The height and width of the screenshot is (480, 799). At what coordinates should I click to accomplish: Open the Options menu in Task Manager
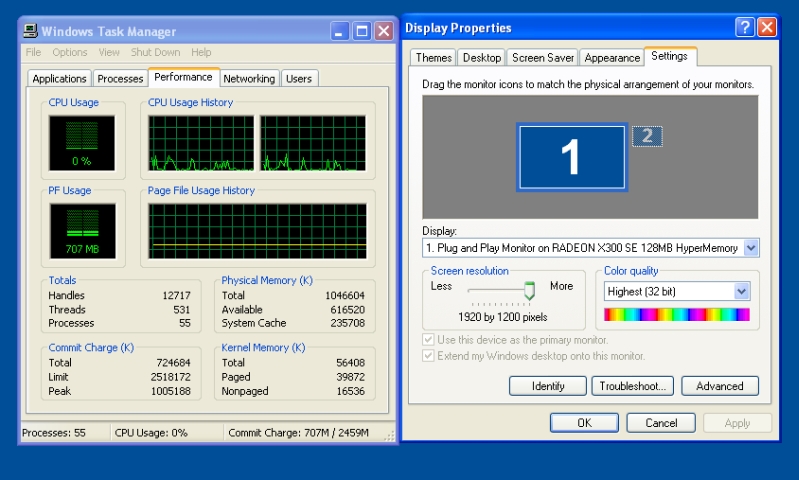tap(70, 52)
